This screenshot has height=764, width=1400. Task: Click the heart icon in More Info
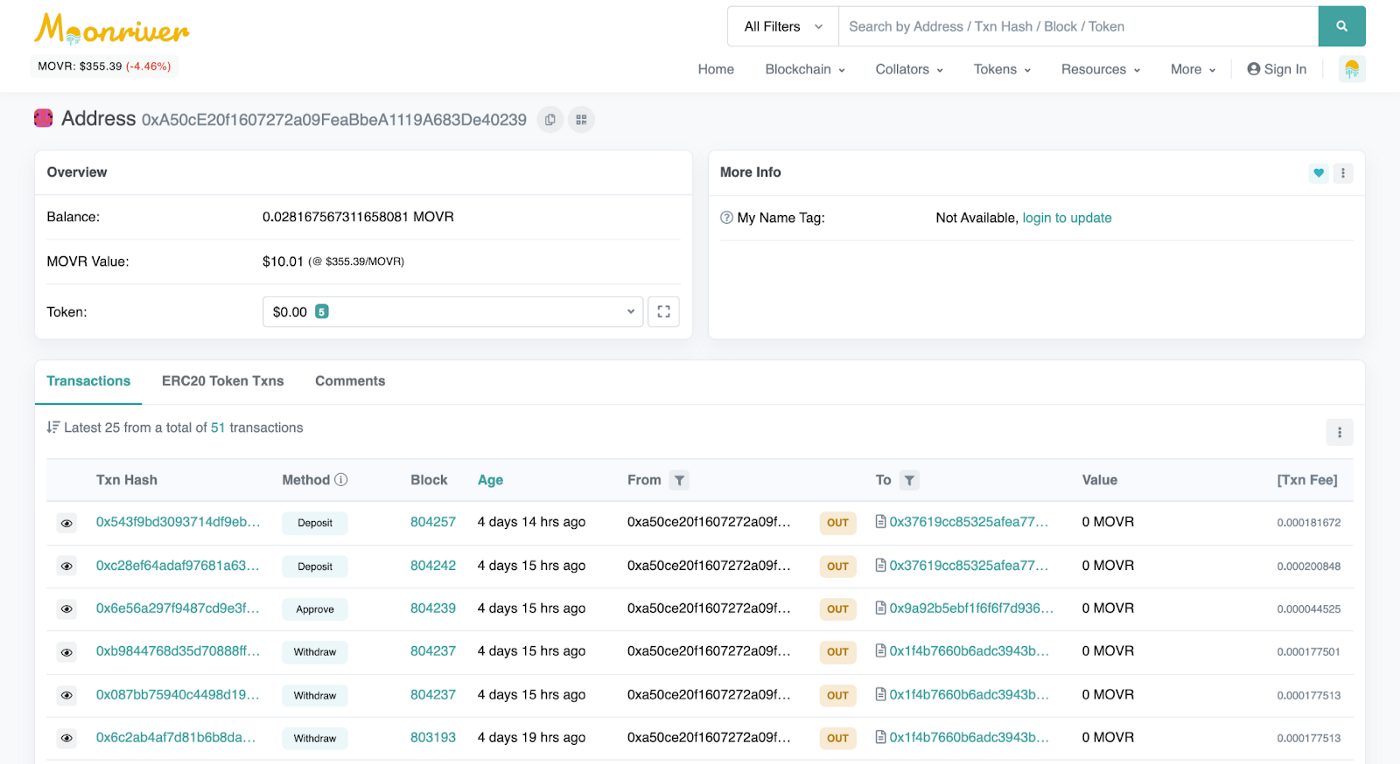pyautogui.click(x=1318, y=173)
